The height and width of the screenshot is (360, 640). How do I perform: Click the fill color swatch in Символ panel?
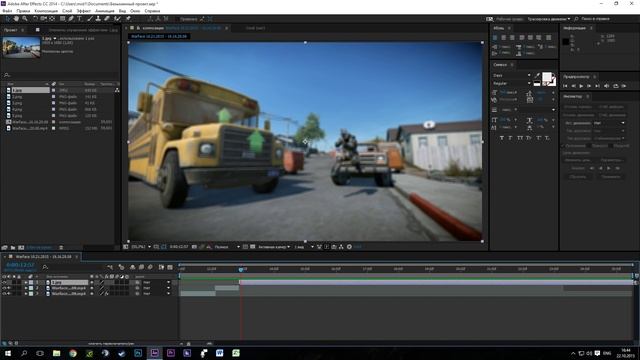(547, 78)
